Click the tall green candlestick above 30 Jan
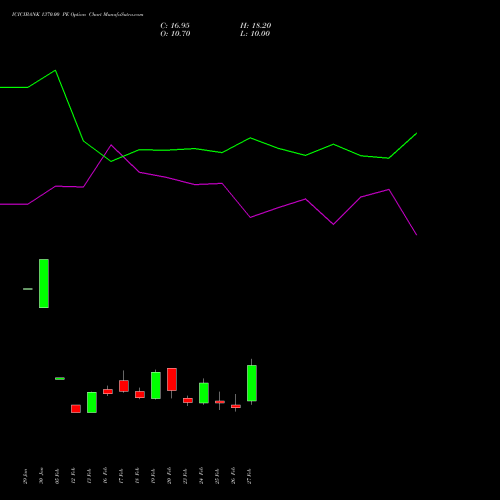 44,283
